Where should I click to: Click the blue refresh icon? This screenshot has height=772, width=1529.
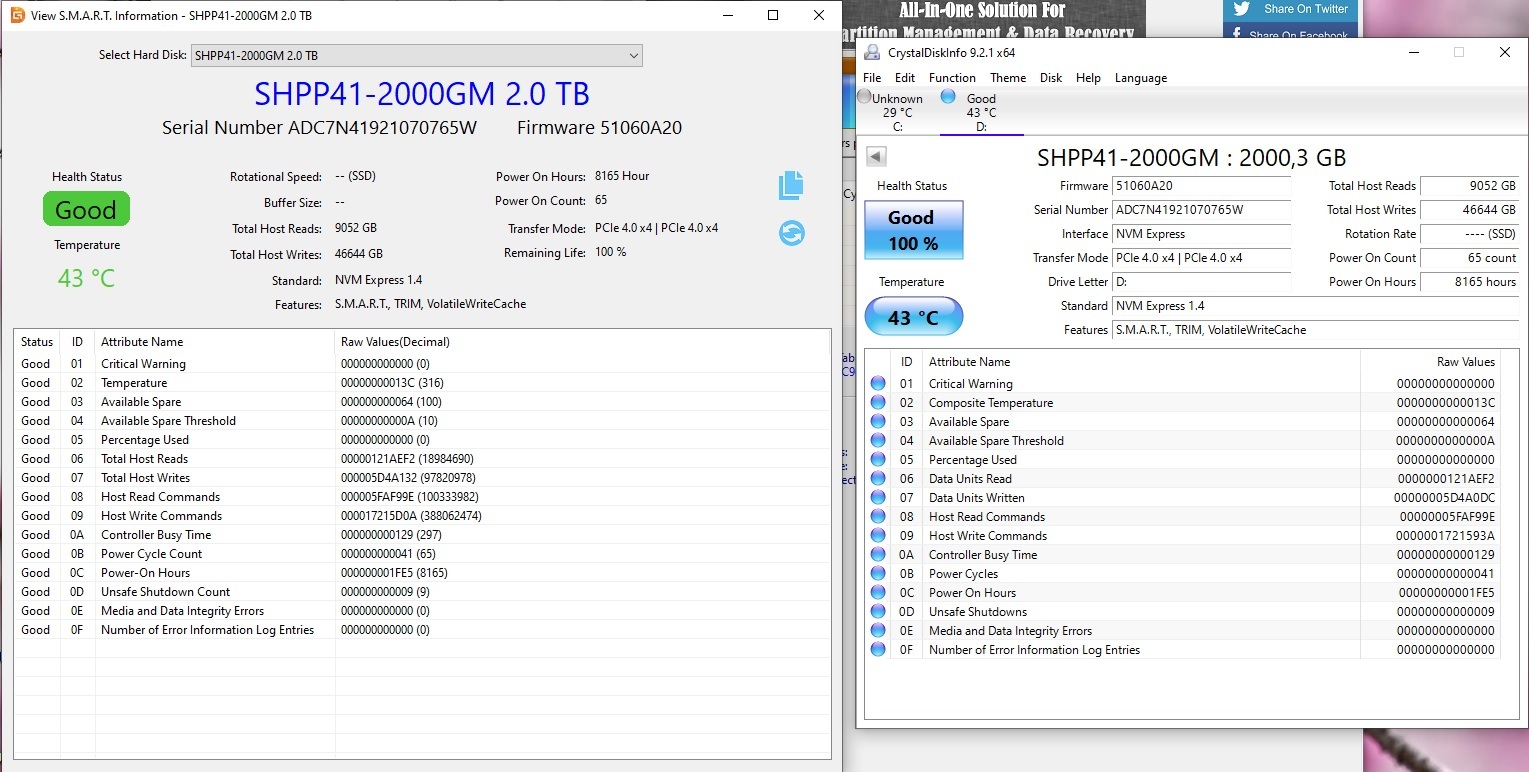(791, 233)
